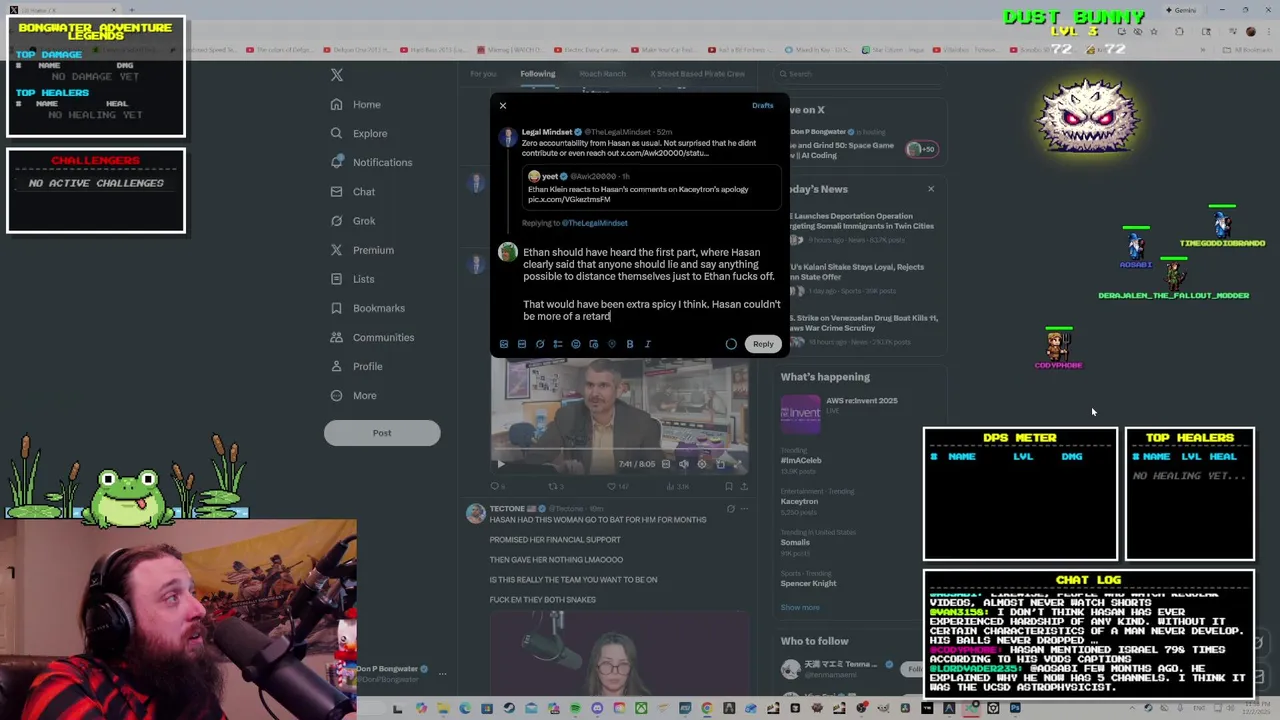Reply to the video post
The image size is (1280, 720).
pos(497,487)
